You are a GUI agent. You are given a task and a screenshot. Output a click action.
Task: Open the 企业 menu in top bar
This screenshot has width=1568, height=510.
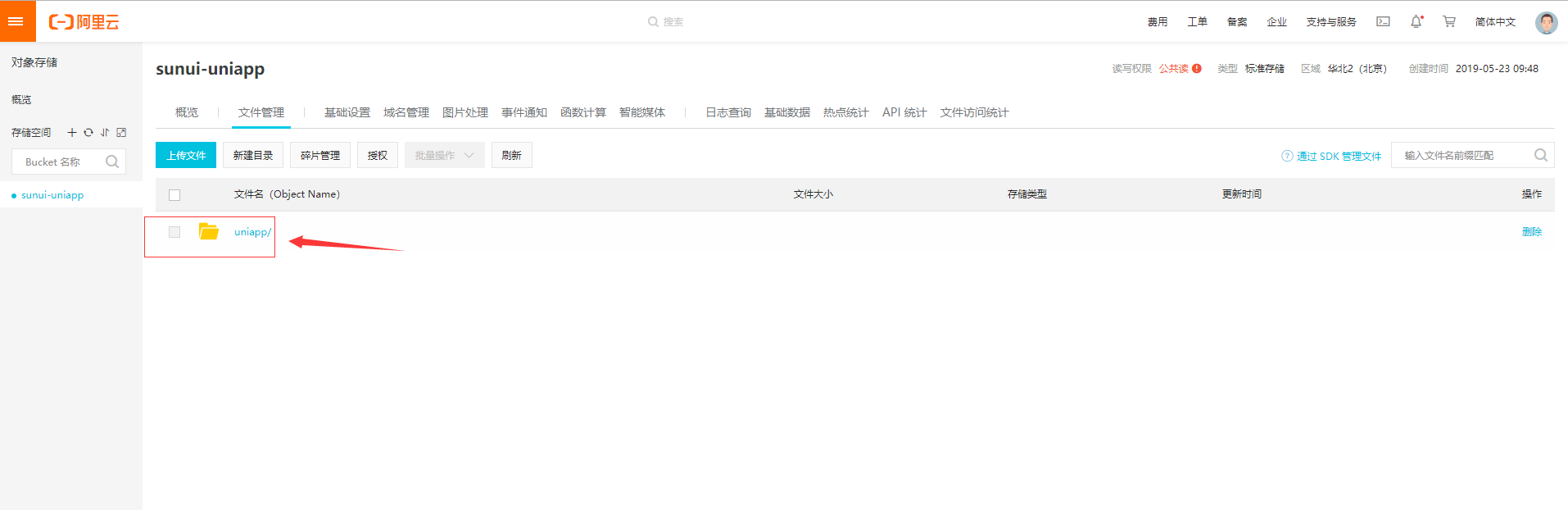(x=1277, y=22)
